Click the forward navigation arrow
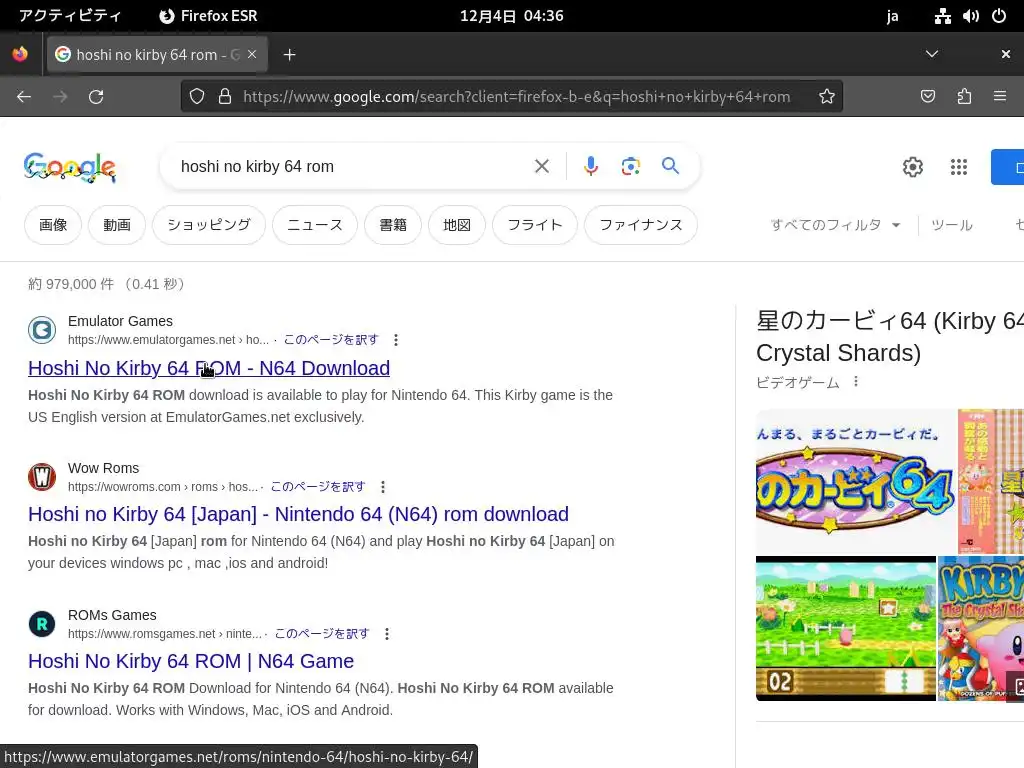Image resolution: width=1024 pixels, height=768 pixels. (x=60, y=97)
